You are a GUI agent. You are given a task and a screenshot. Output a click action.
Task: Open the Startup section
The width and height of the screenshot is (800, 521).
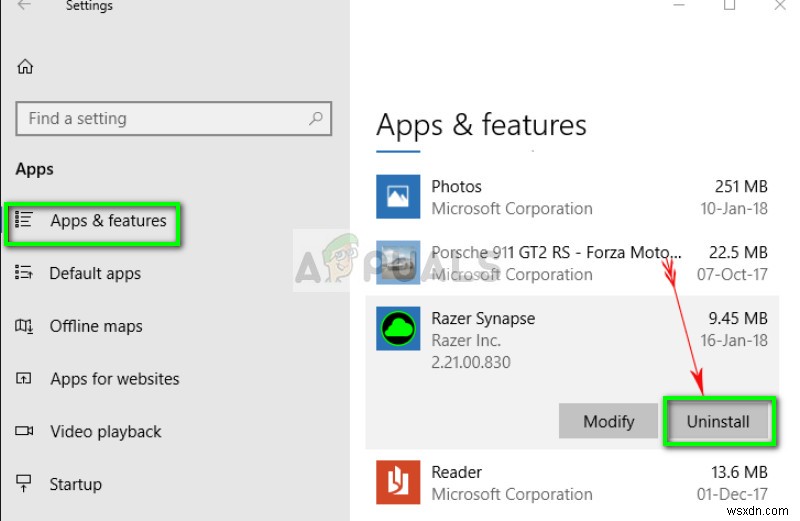point(76,484)
